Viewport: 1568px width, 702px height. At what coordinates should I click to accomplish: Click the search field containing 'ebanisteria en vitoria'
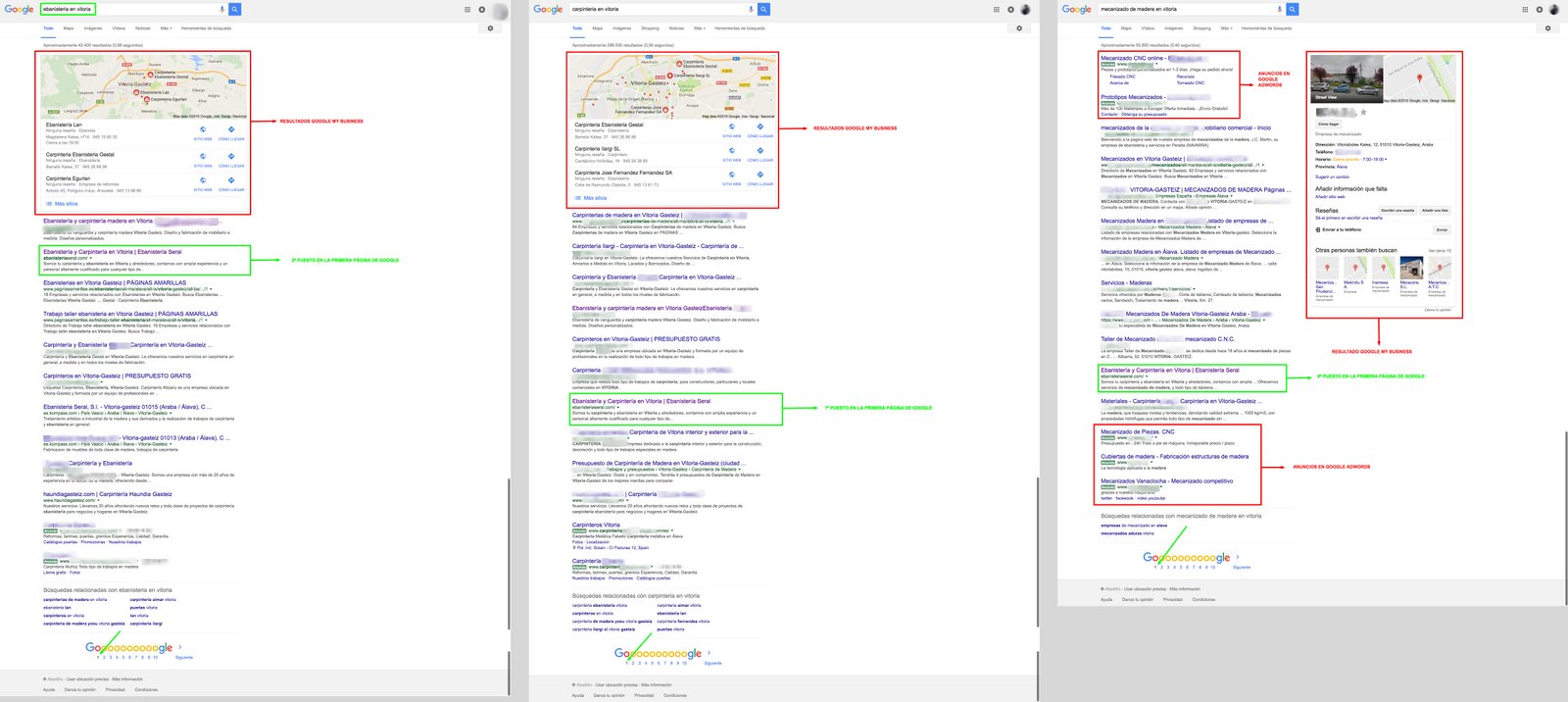131,9
